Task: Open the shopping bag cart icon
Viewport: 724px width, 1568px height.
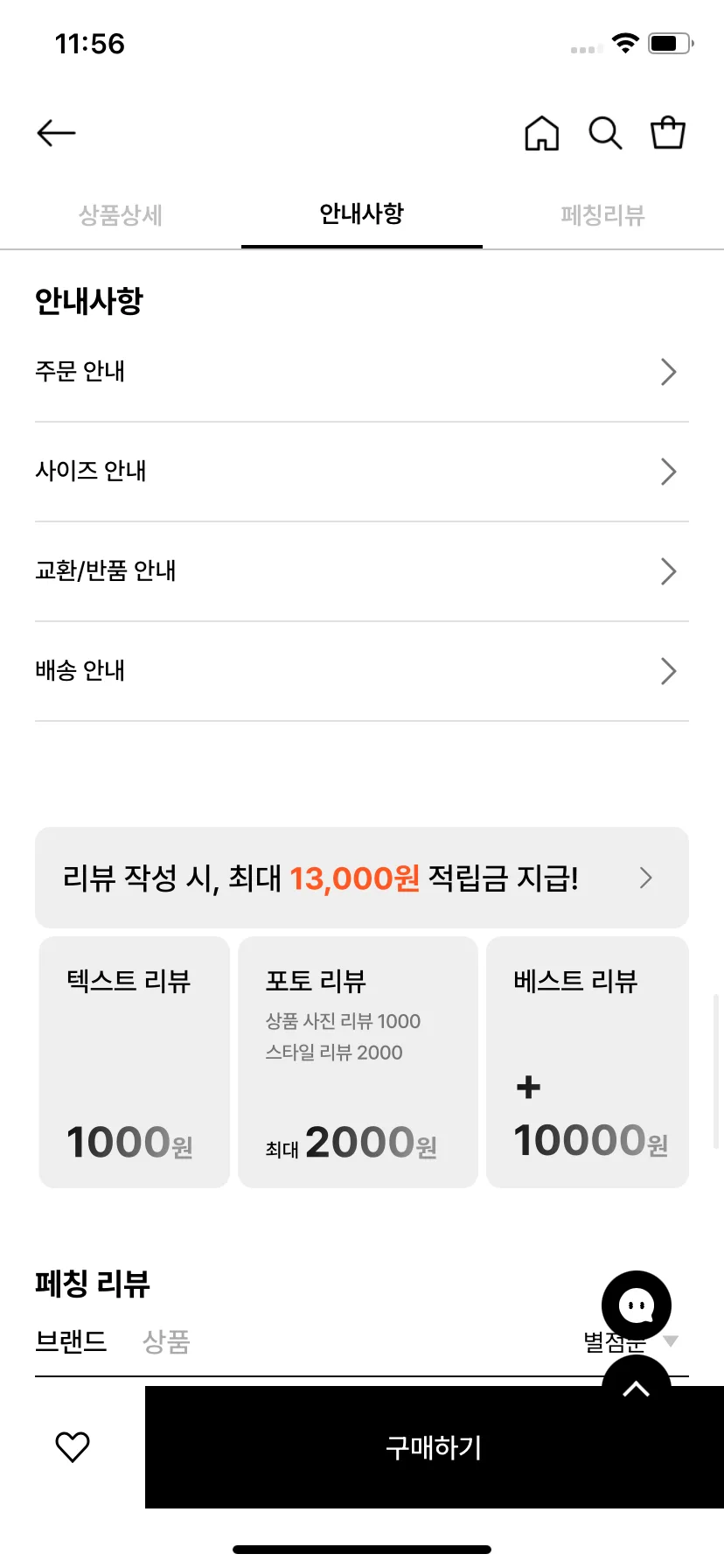Action: pyautogui.click(x=668, y=133)
